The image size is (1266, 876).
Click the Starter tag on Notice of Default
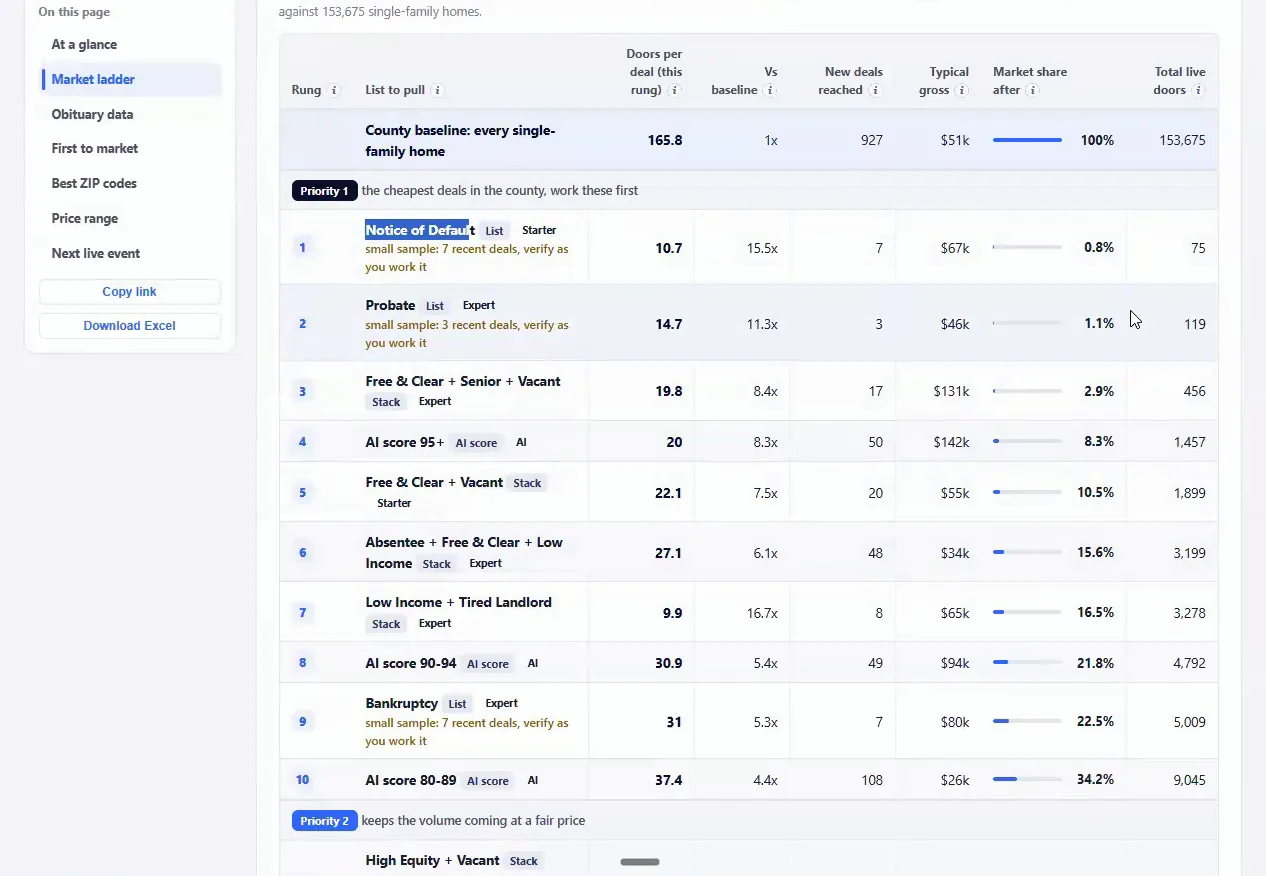(539, 230)
